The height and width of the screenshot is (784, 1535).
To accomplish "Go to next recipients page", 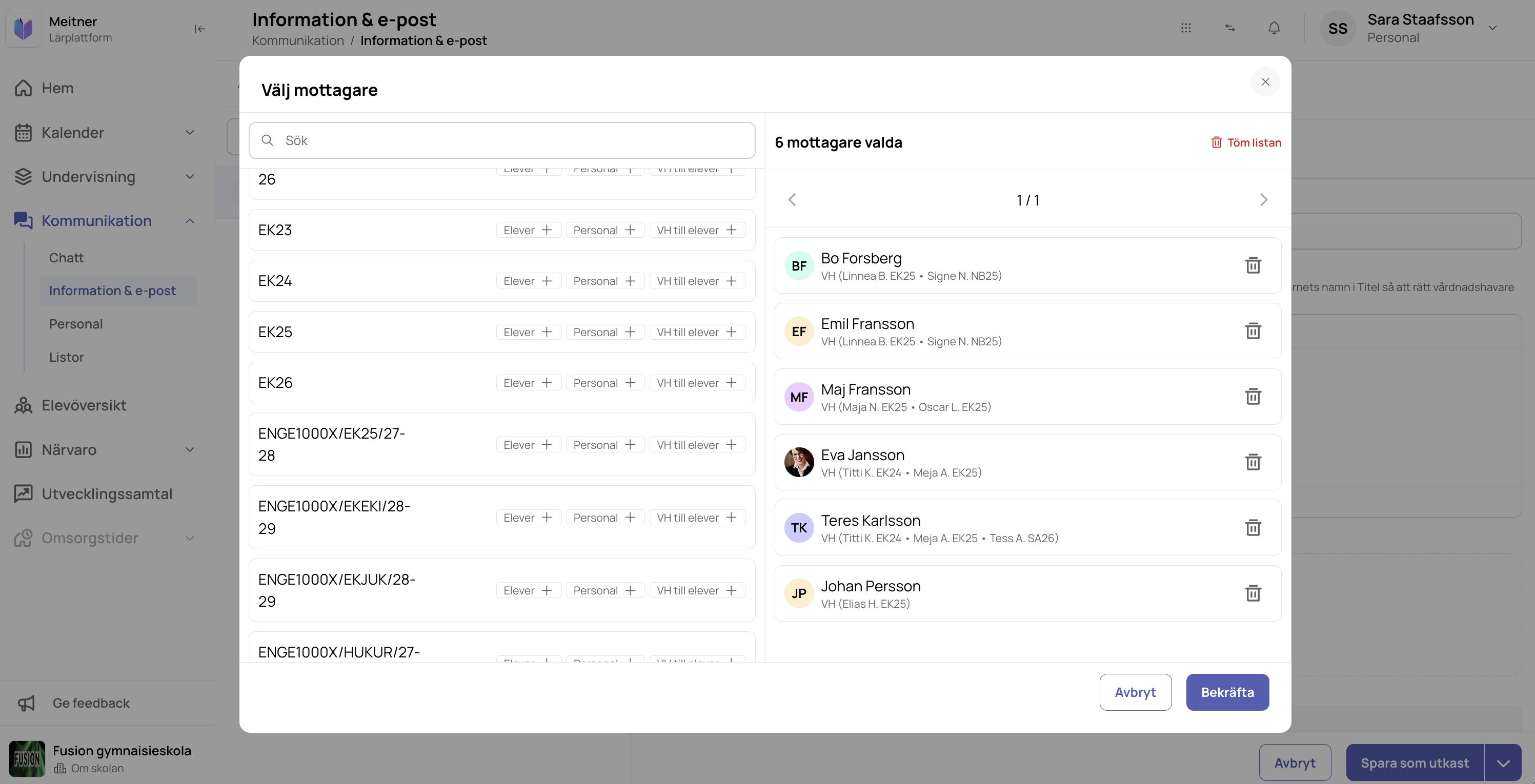I will (1263, 199).
